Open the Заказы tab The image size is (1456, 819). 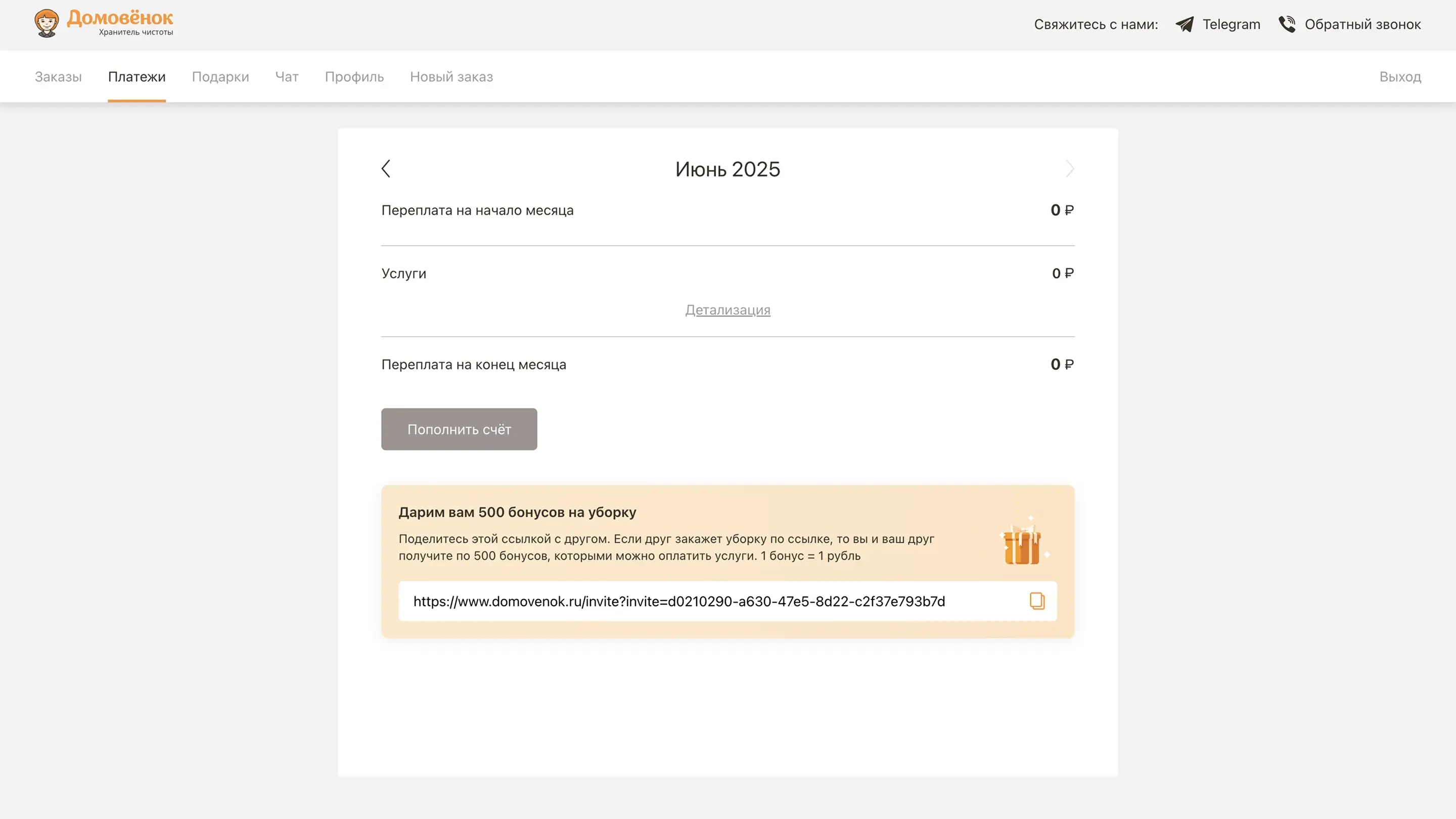pos(58,77)
